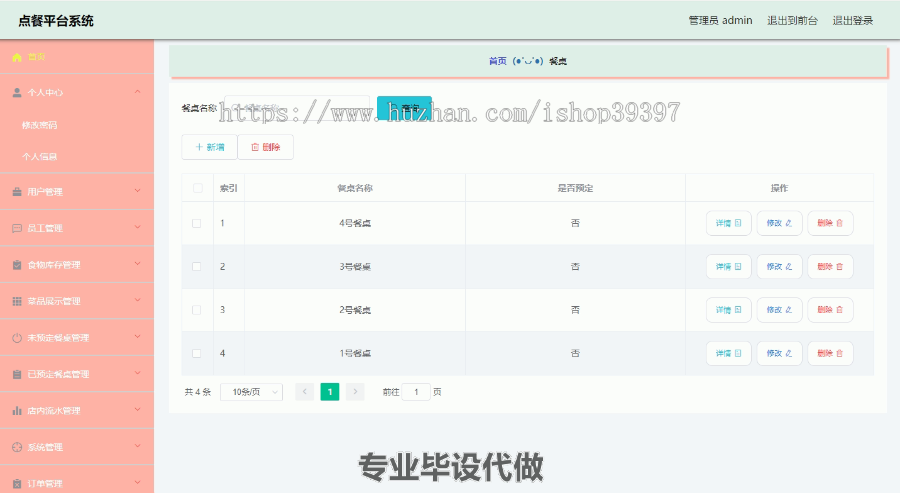Click the home icon in sidebar

[x=17, y=57]
